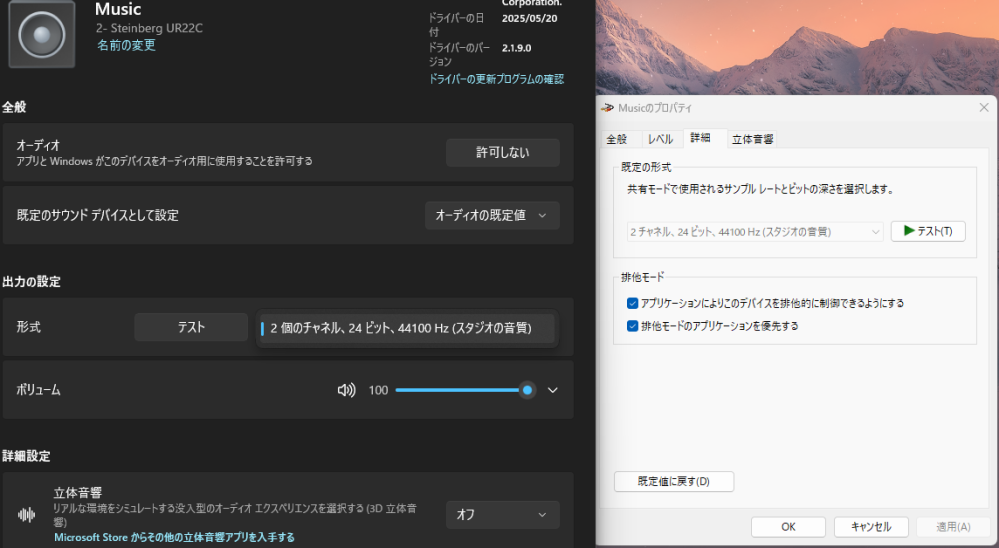
Task: Expand the ボリューム section chevron
Action: tap(552, 390)
